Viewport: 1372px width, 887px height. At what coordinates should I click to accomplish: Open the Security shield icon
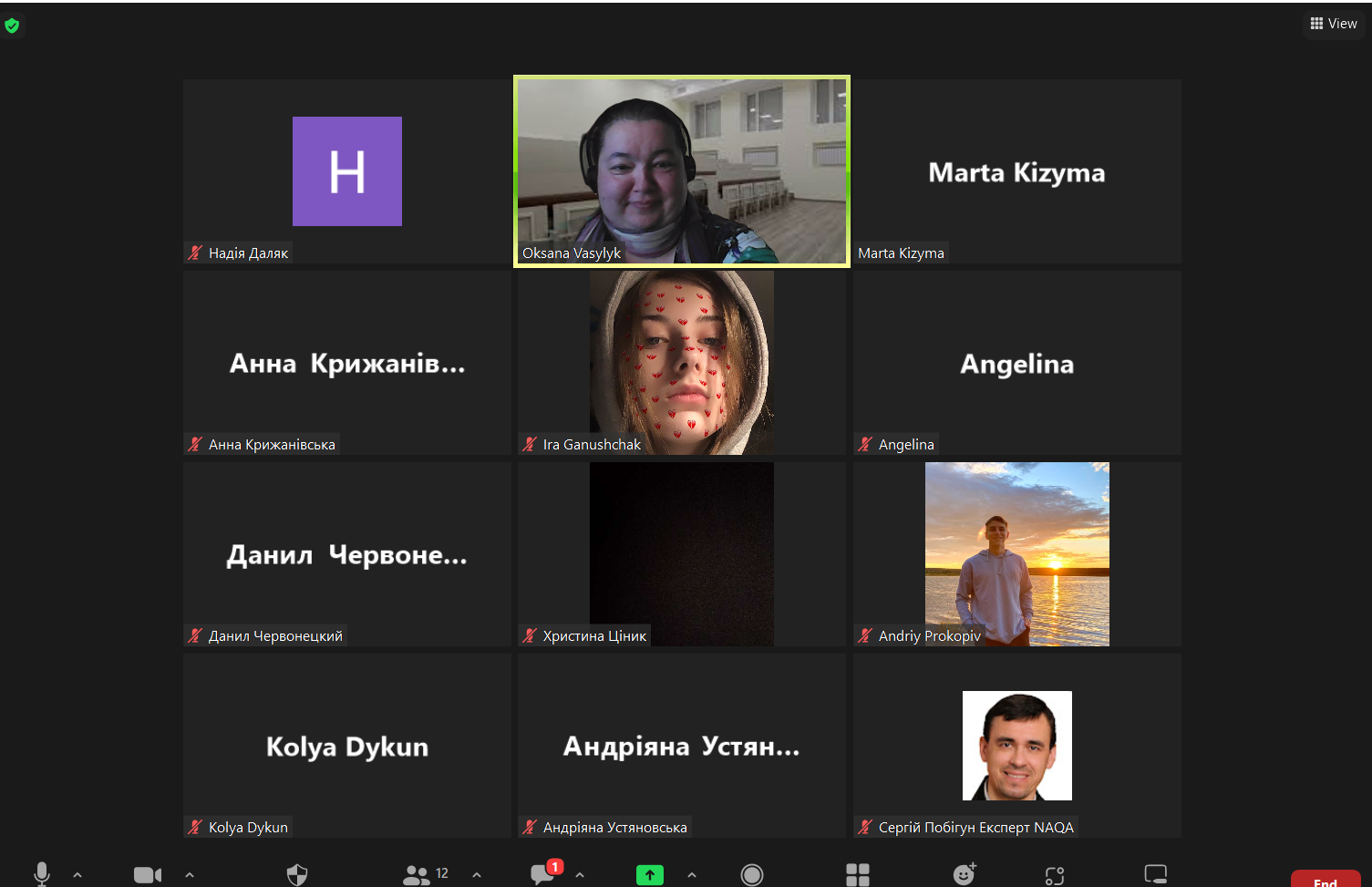point(297,874)
